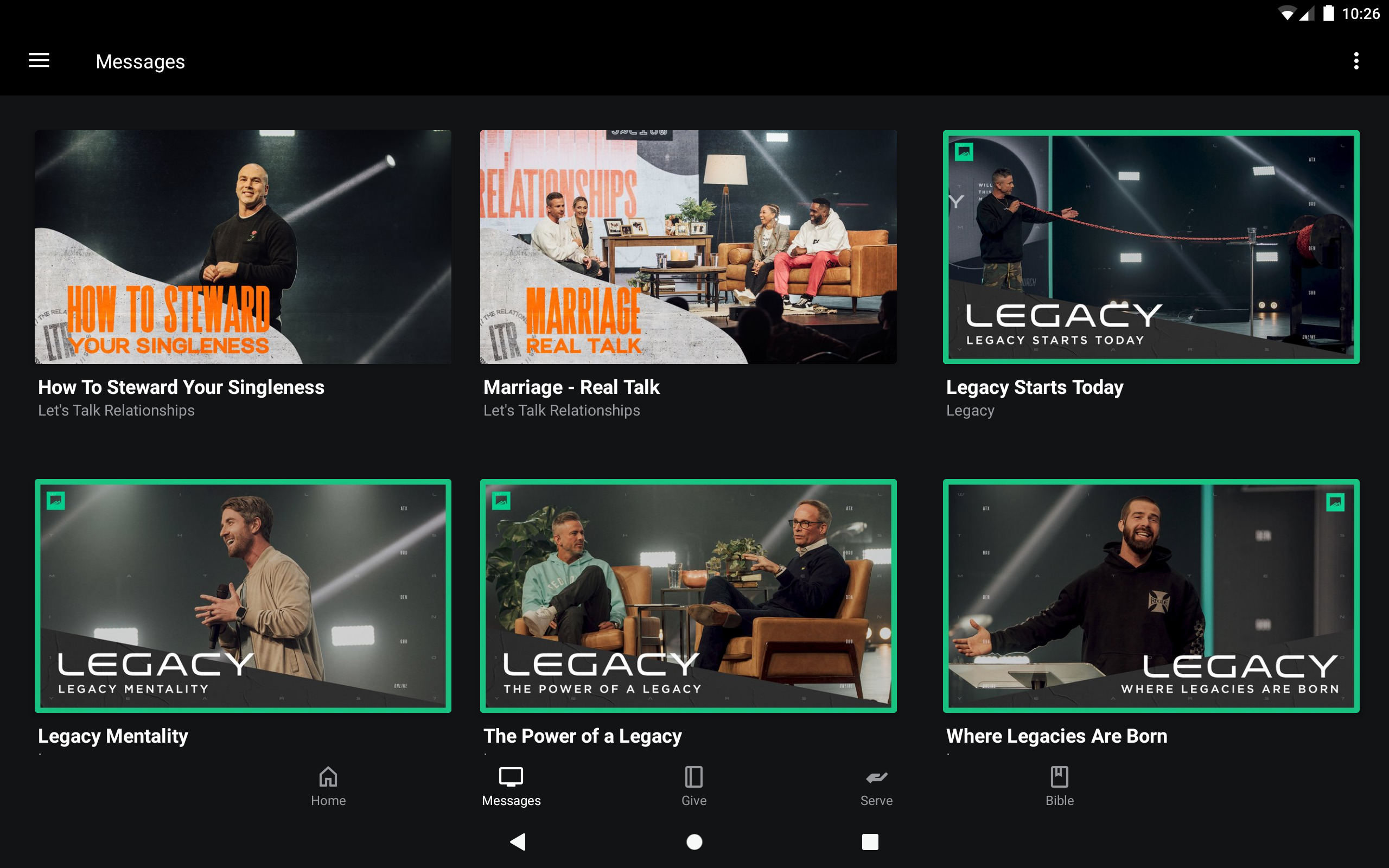Image resolution: width=1389 pixels, height=868 pixels.
Task: Check the battery status icon
Action: 1329,13
